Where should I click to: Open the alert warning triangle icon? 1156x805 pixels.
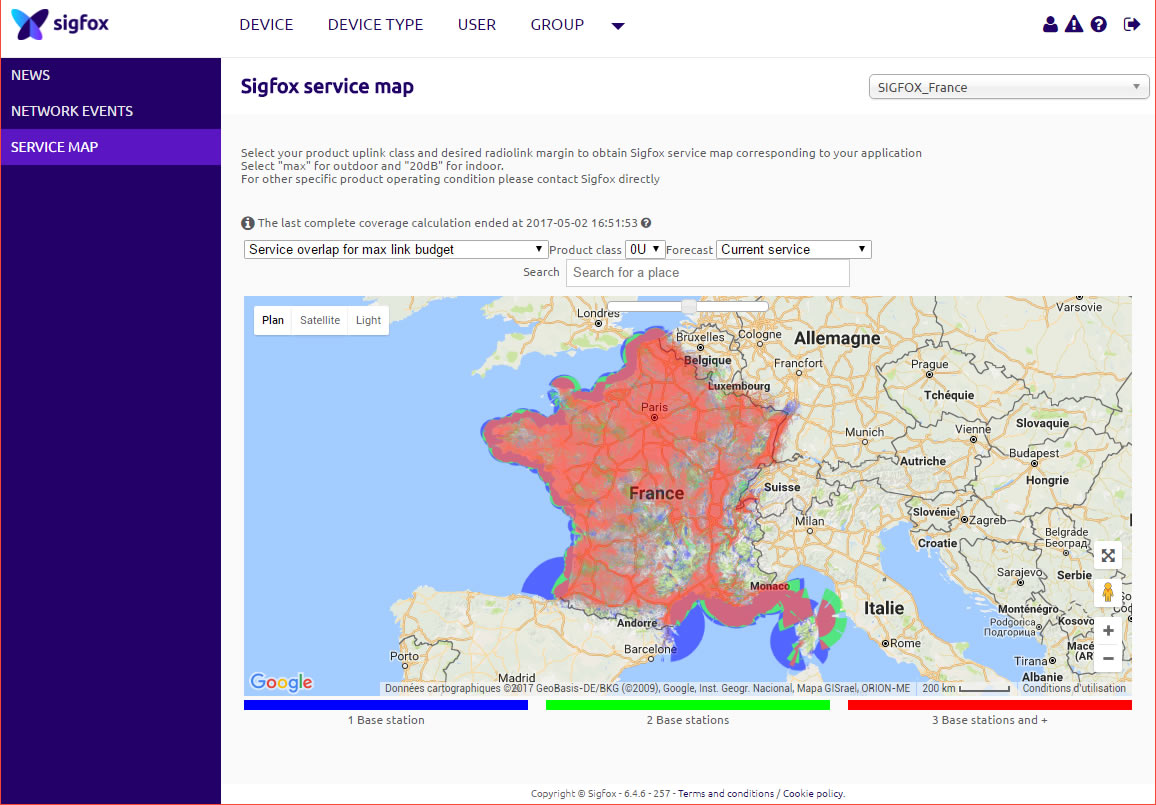pos(1074,24)
